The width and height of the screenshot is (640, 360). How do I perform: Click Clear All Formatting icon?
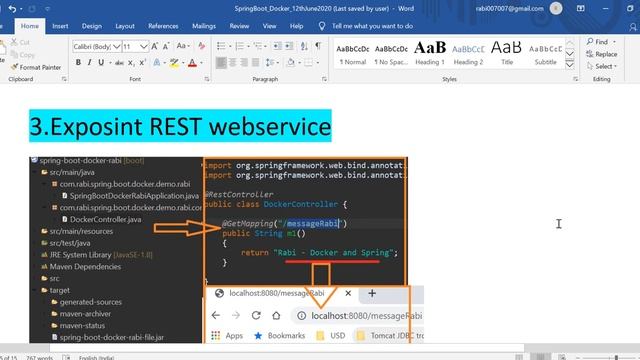coord(201,46)
